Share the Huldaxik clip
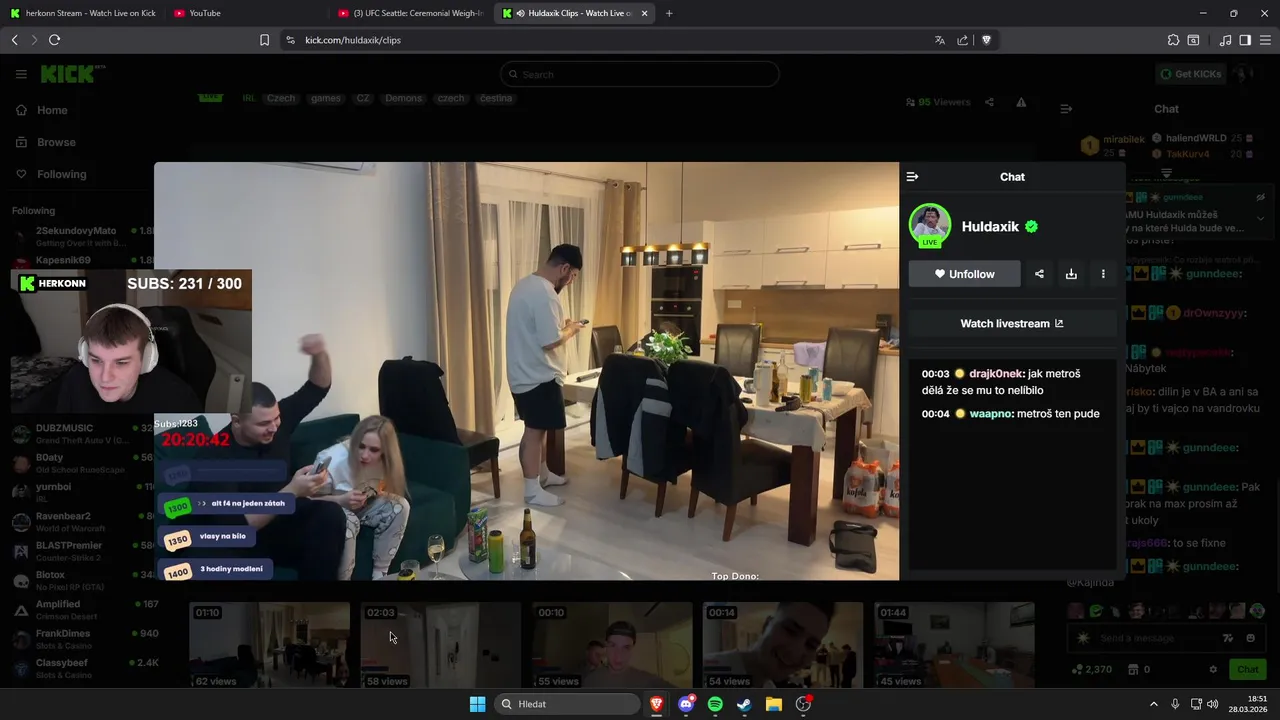 click(x=1039, y=274)
